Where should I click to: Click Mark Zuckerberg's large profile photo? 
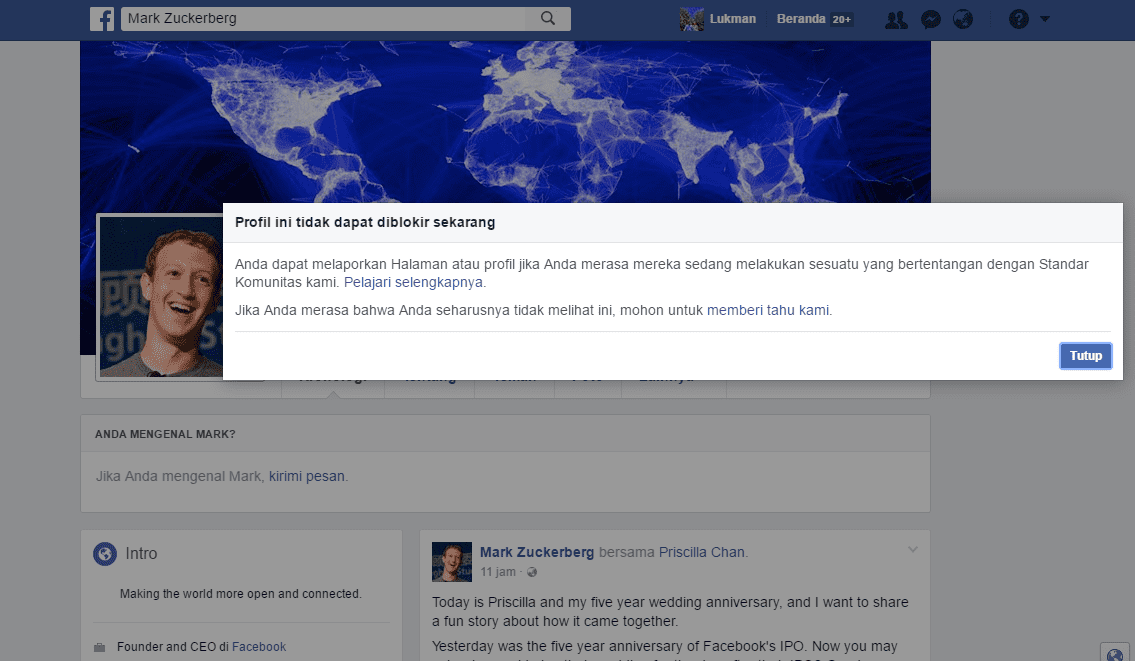161,297
